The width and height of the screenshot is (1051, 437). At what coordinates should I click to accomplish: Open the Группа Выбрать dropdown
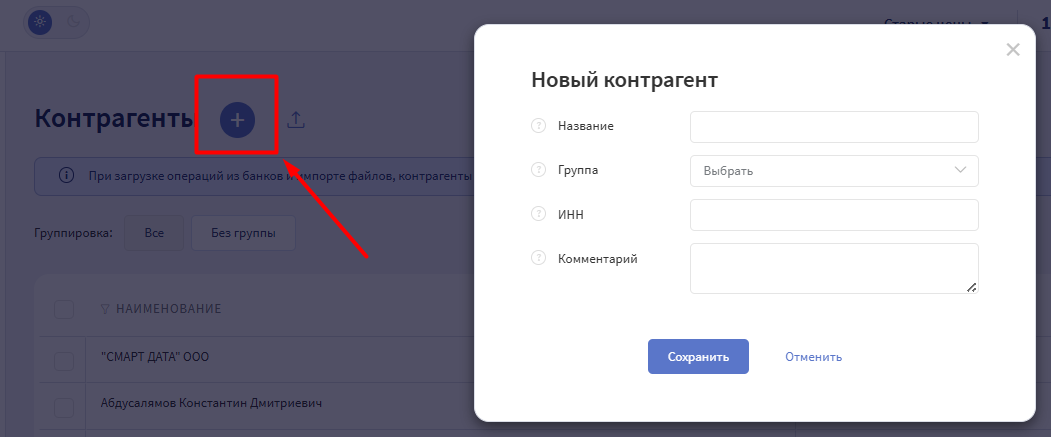[834, 171]
